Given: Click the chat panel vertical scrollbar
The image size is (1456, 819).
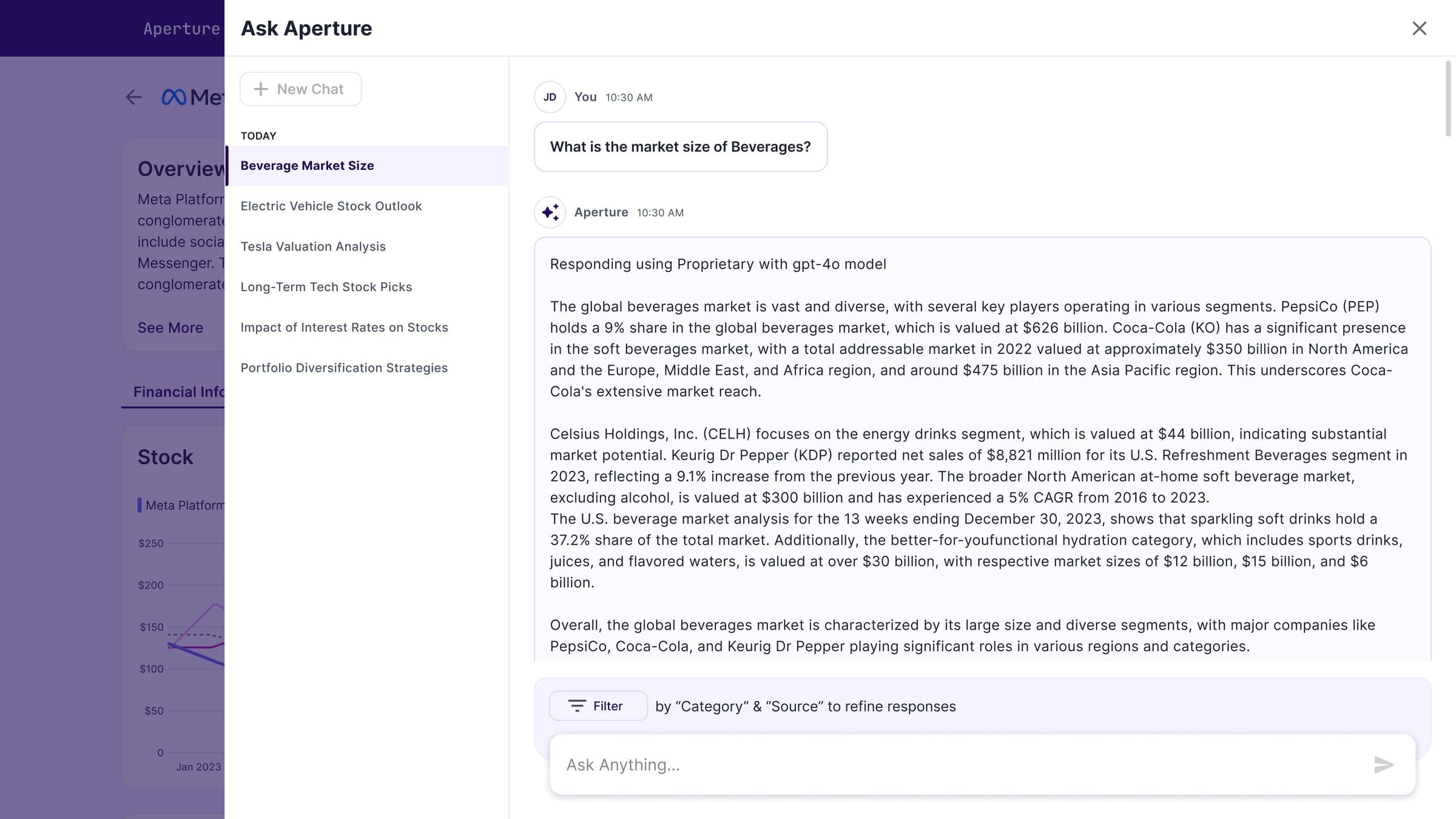Looking at the screenshot, I should pos(1448,98).
